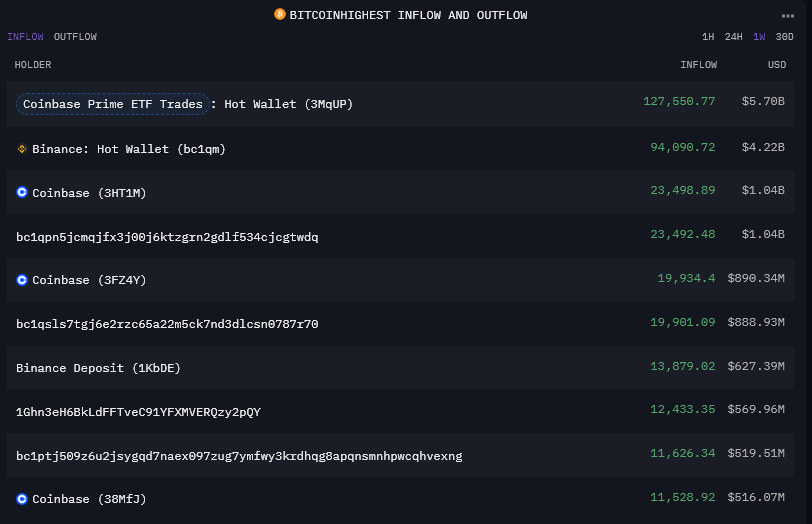Viewport: 812px width, 524px height.
Task: Open Hot Wallet (3MqUP) holder link
Action: point(288,104)
